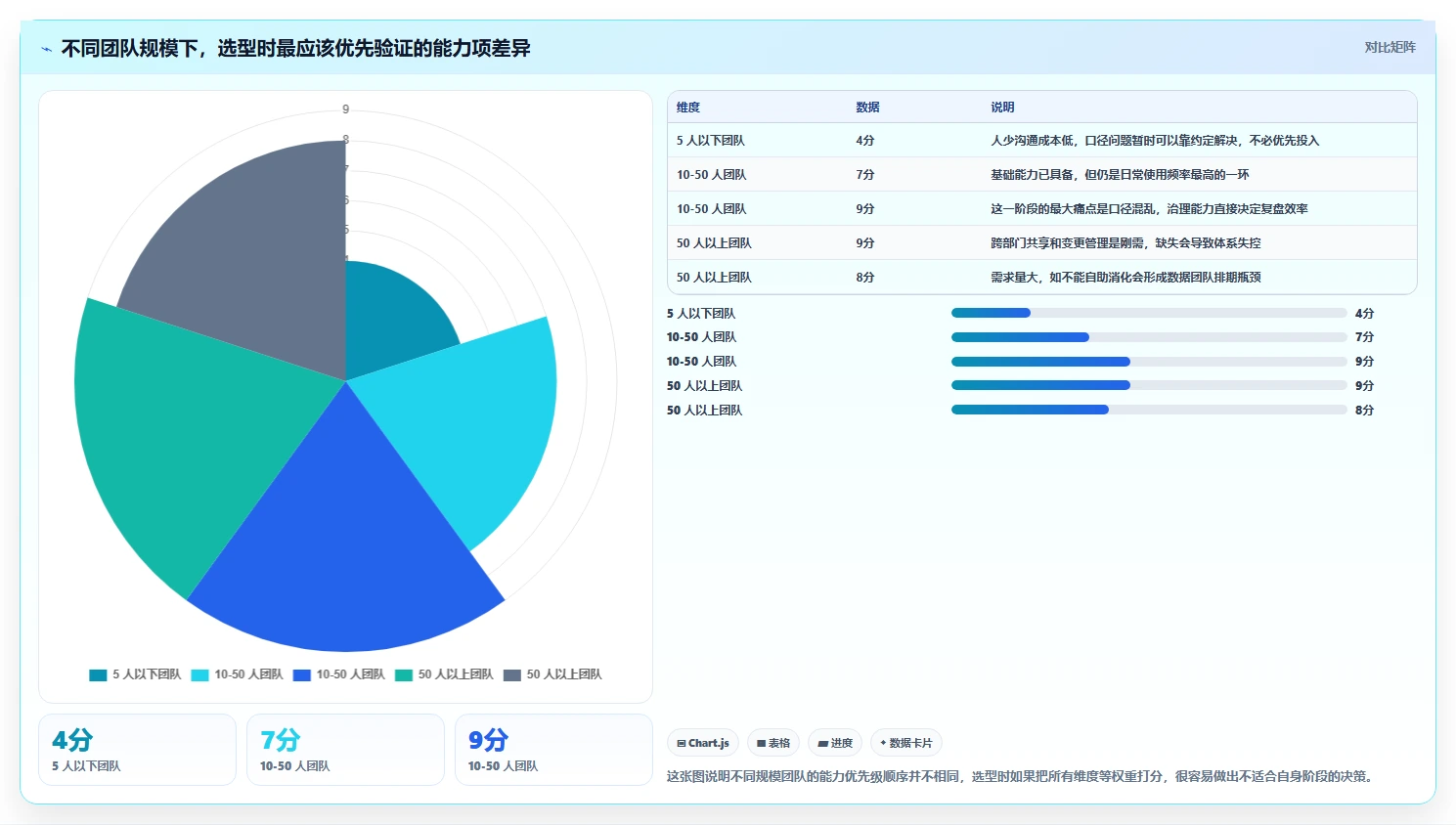
Task: Toggle the green 50 人以上团队 legend entry
Action: pos(445,674)
